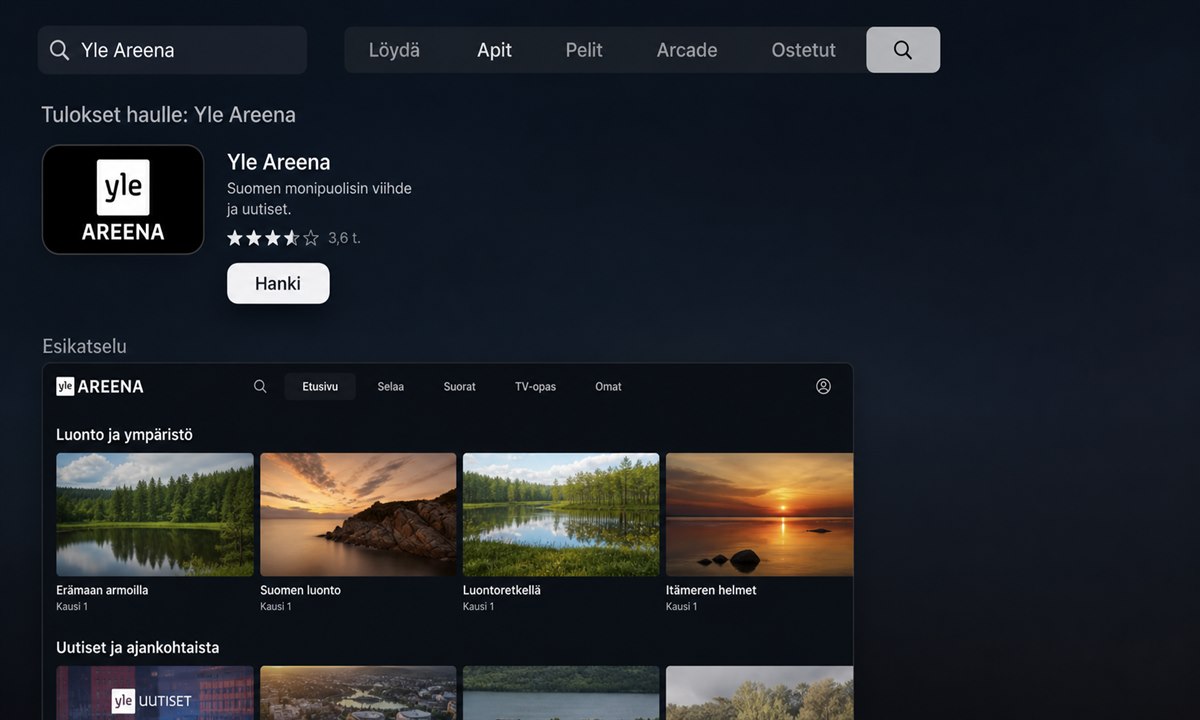Switch to the Apit tab
Image resolution: width=1200 pixels, height=720 pixels.
[x=494, y=50]
